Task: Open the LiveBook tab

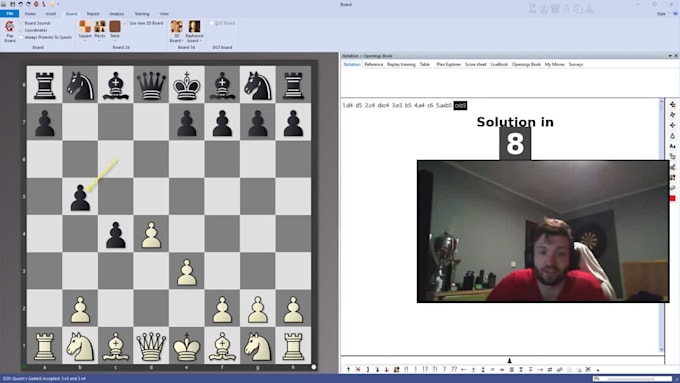Action: coord(499,65)
